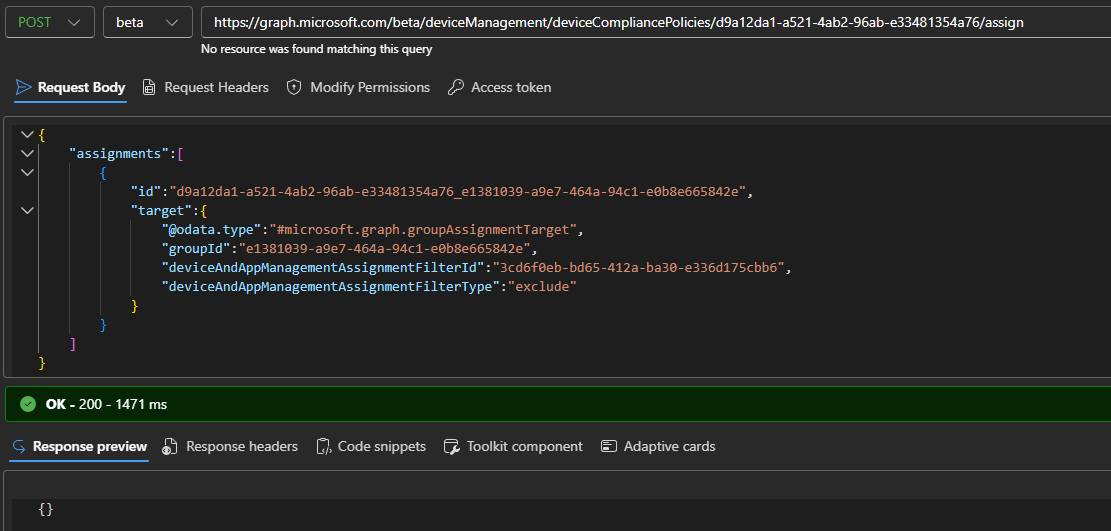This screenshot has width=1111, height=531.
Task: Click the groupId value e1381039-a9e7-464a-94c1-e0b8e665842e
Action: [x=385, y=249]
